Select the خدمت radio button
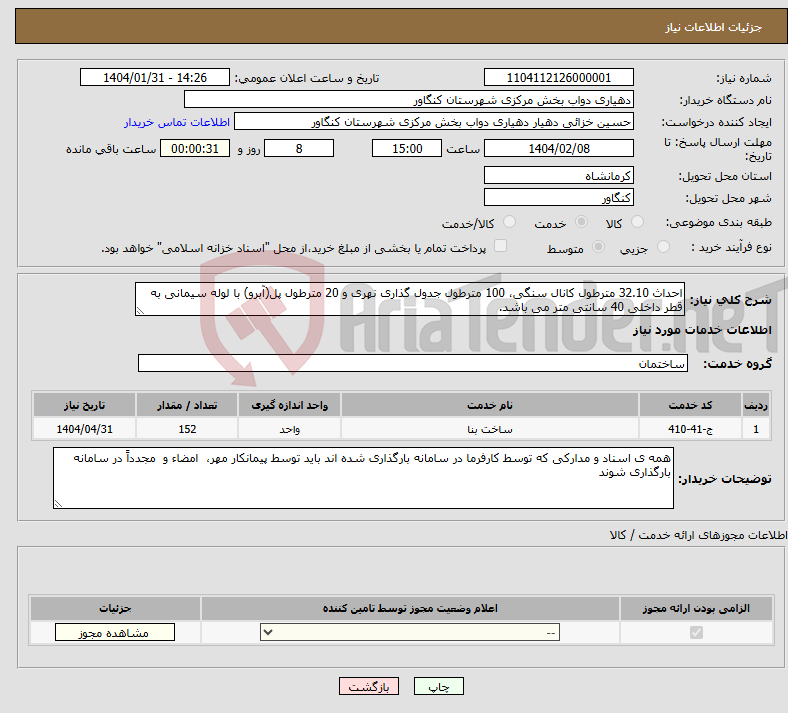 581,222
